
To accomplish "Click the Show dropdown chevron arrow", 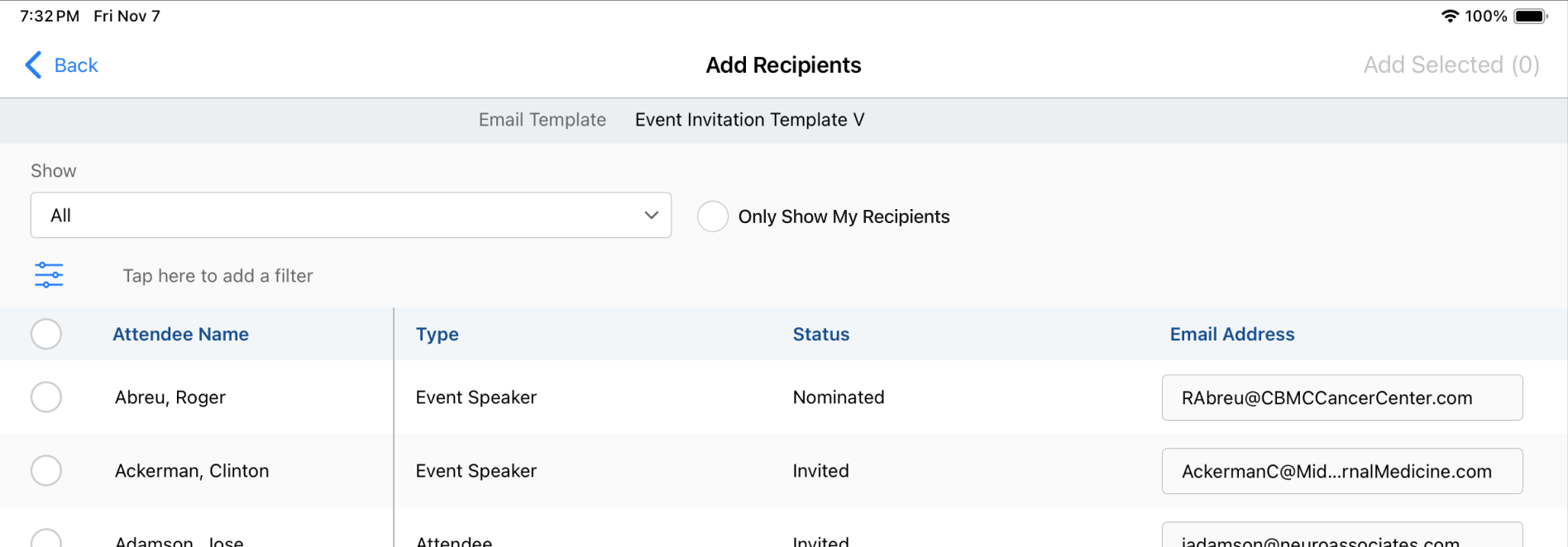I will coord(651,216).
